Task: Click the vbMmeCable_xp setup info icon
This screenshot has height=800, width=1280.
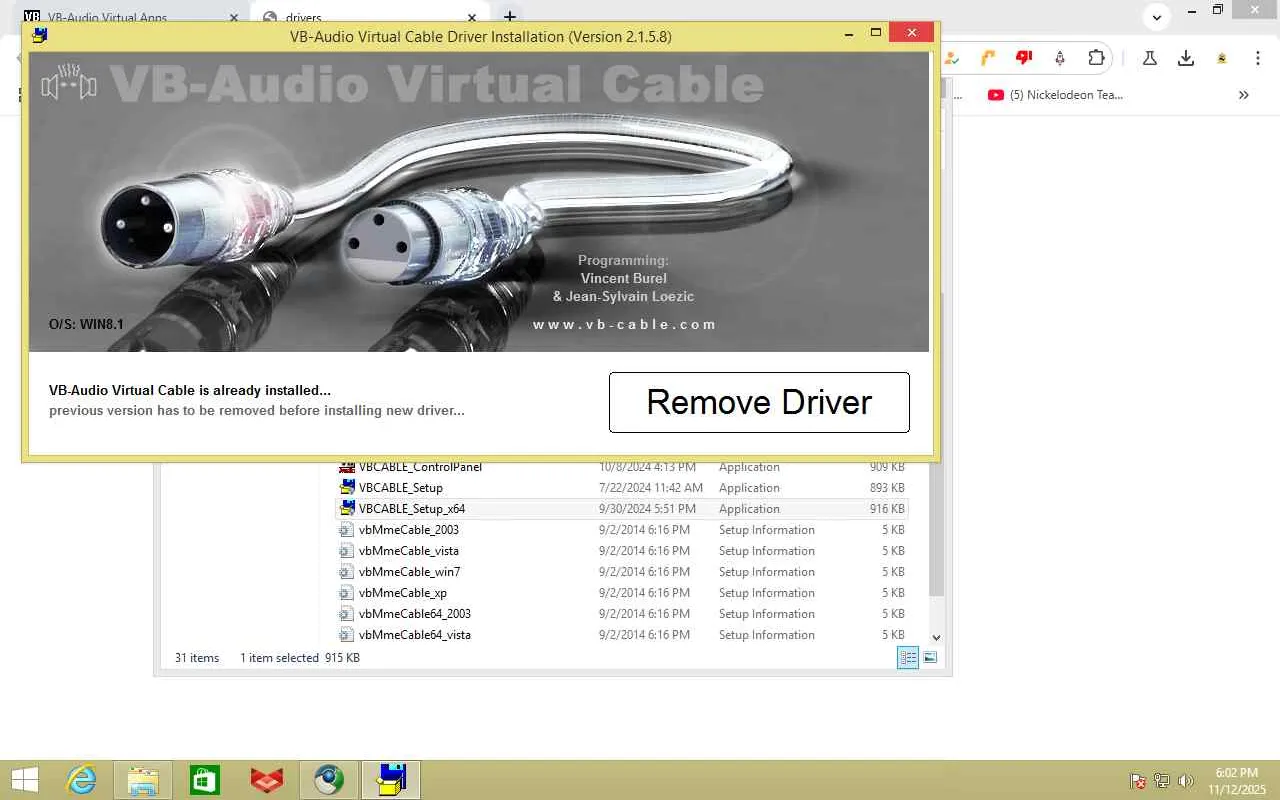Action: pyautogui.click(x=347, y=593)
